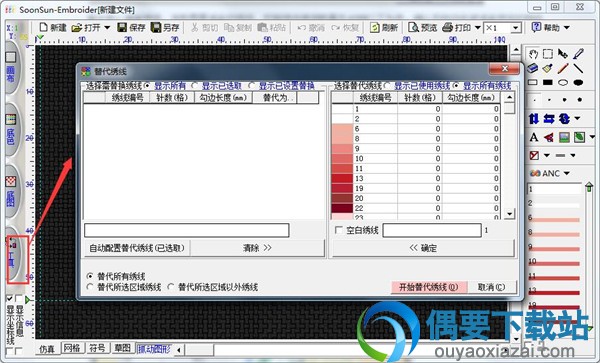Screen dimensions: 600x363
Task: Select 显示所有 radio in left group
Action: pyautogui.click(x=147, y=86)
